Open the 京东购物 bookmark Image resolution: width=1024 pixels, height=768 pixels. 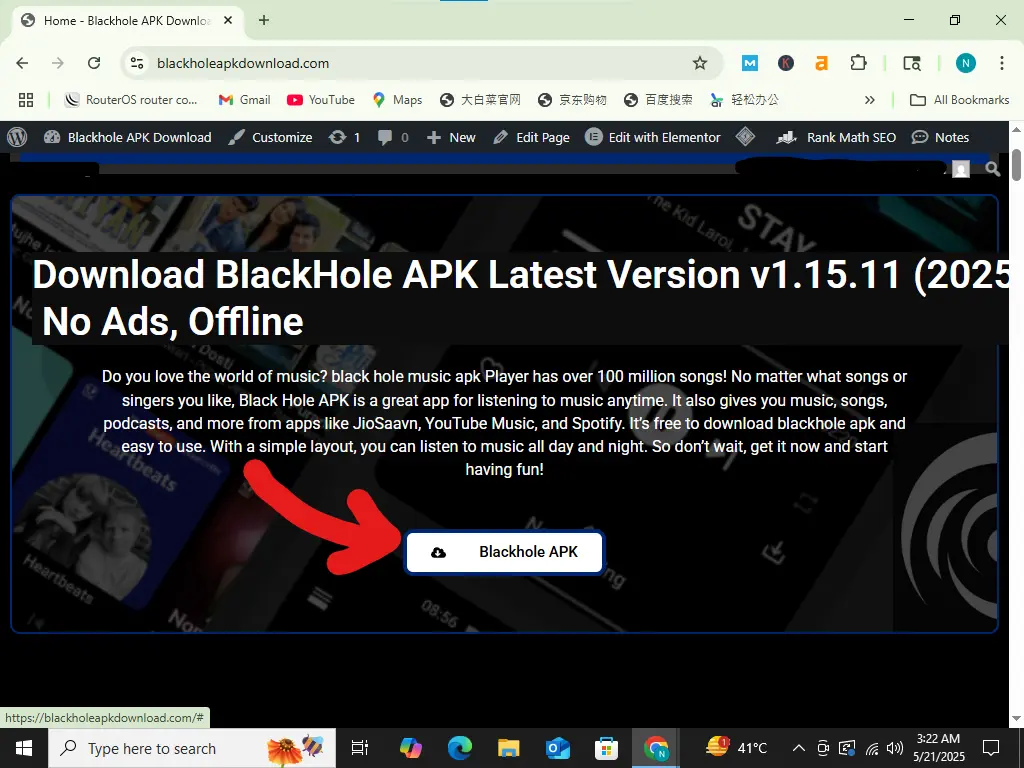(x=572, y=100)
